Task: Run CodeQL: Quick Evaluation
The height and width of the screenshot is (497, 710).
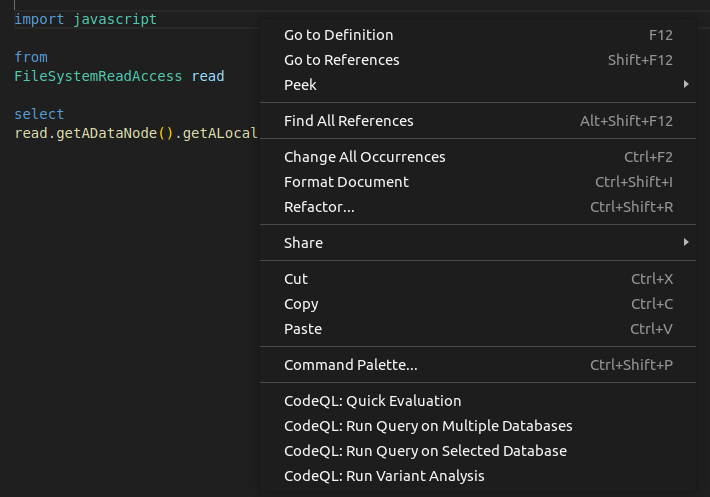Action: click(373, 401)
